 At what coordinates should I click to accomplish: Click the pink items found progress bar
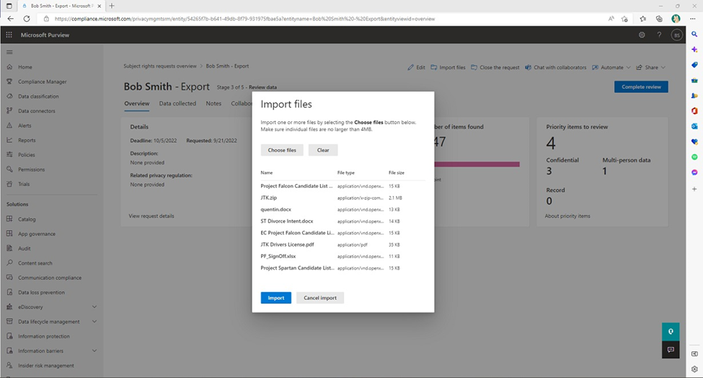[477, 165]
